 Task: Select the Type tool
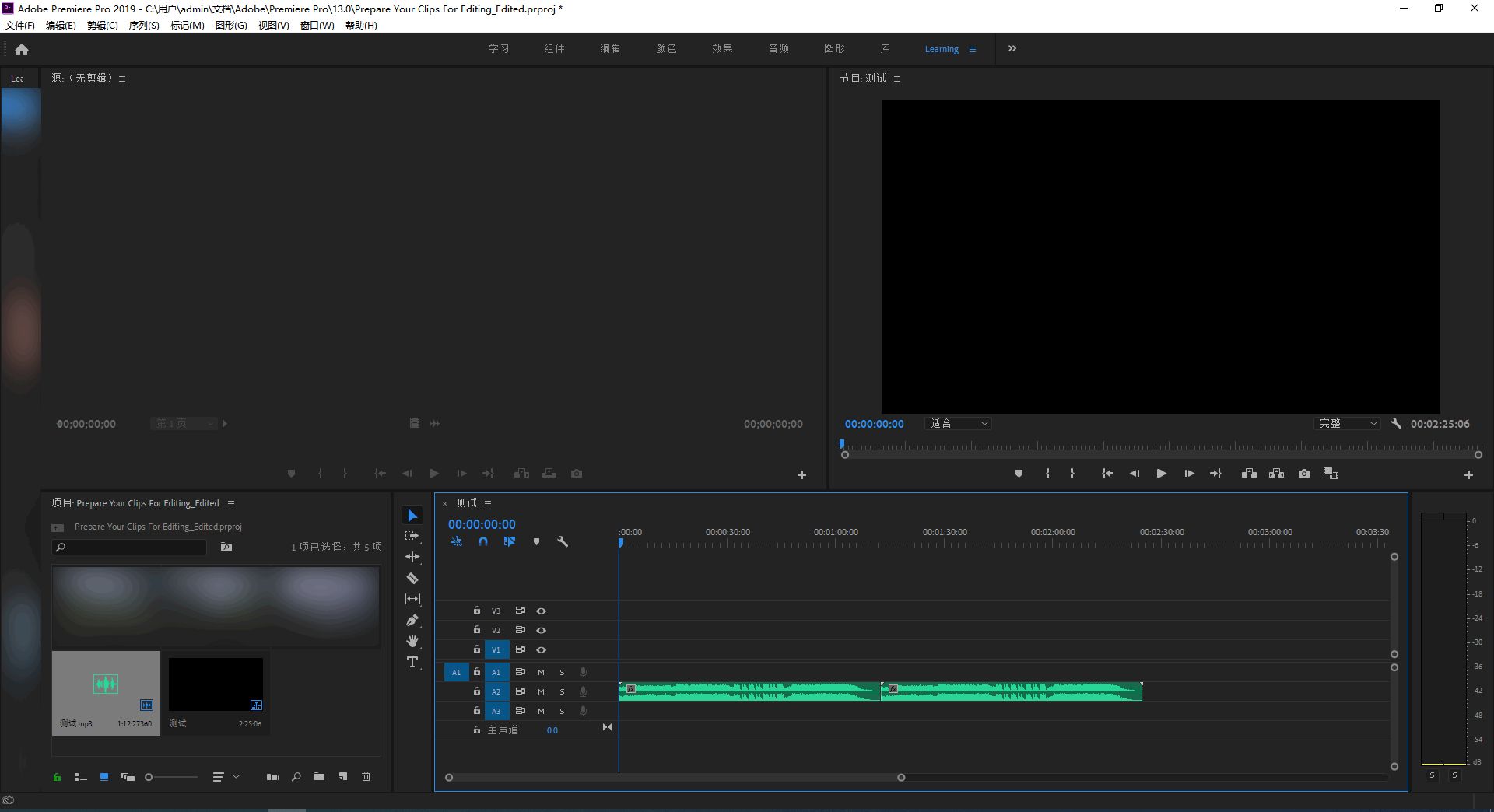[x=412, y=662]
